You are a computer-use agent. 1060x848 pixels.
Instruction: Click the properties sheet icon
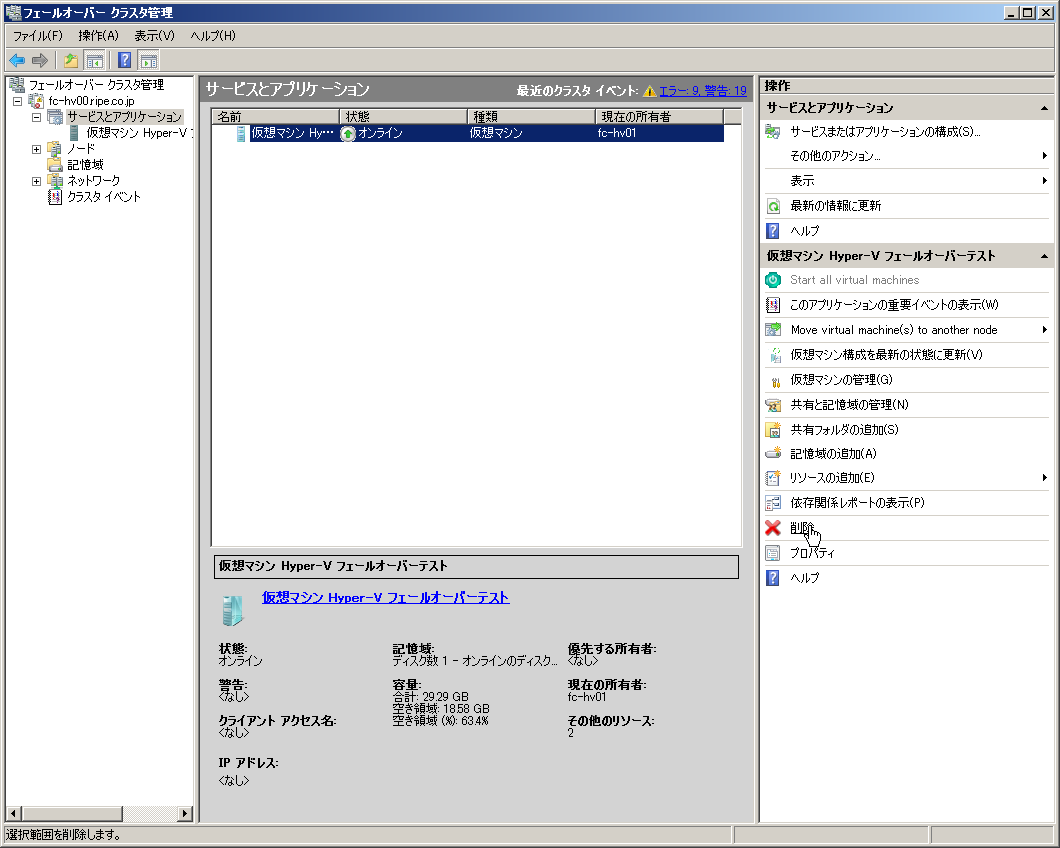point(773,553)
